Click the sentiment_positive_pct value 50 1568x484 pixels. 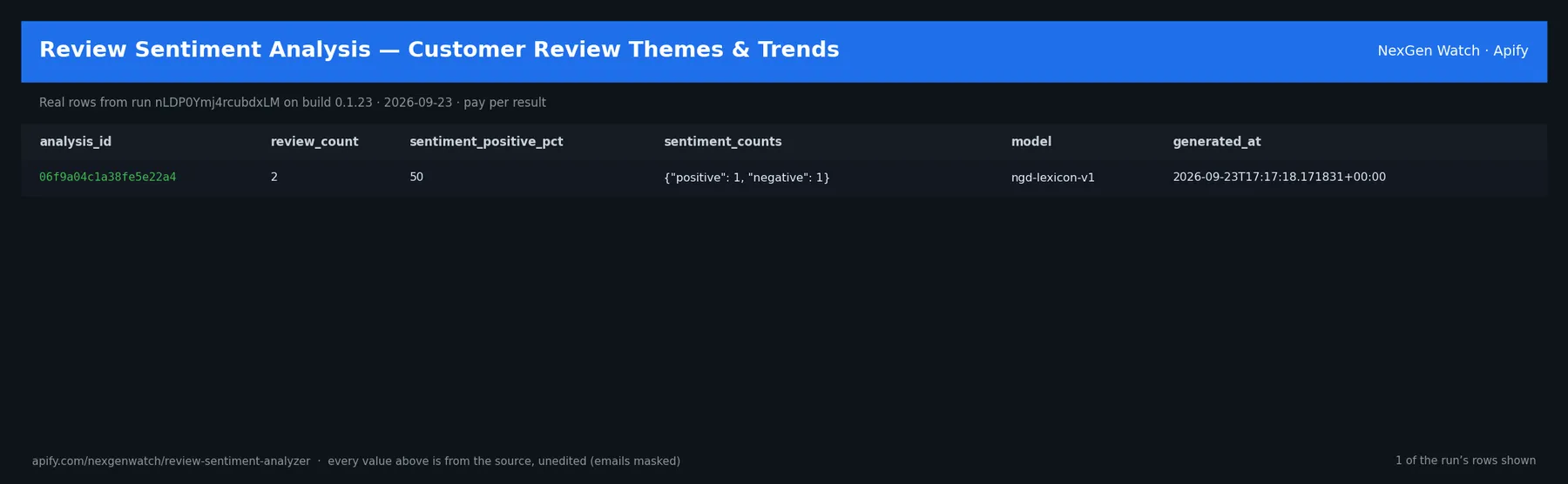pyautogui.click(x=416, y=178)
